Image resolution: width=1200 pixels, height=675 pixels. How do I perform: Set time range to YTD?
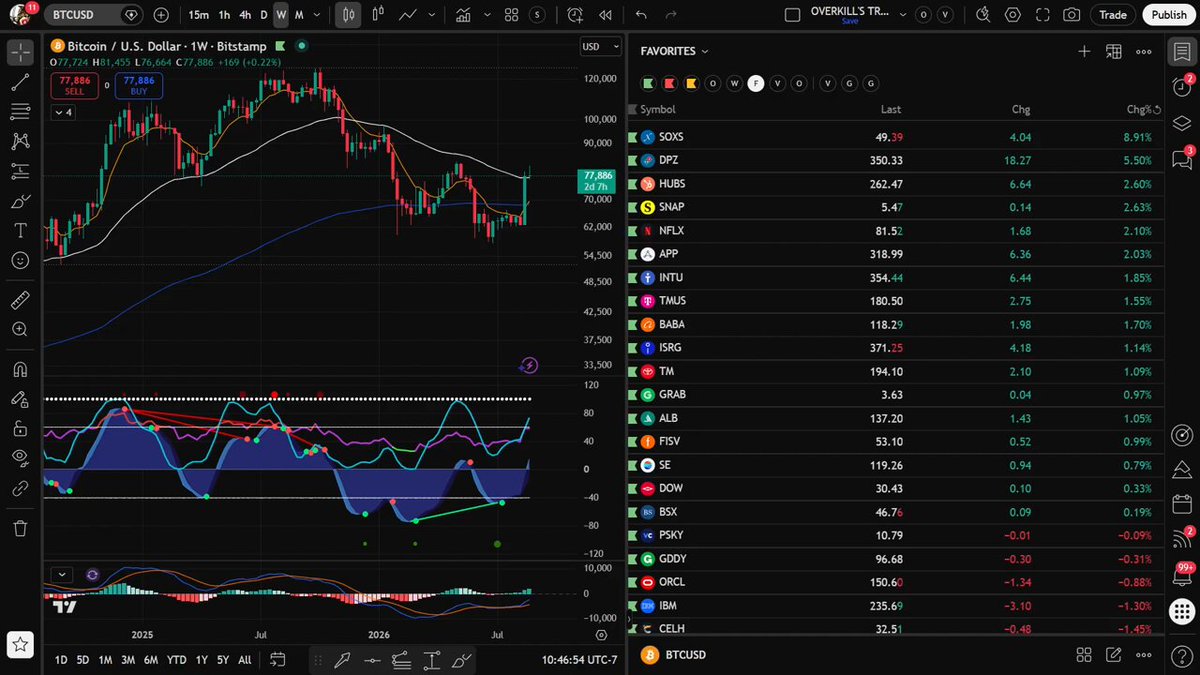pos(176,660)
